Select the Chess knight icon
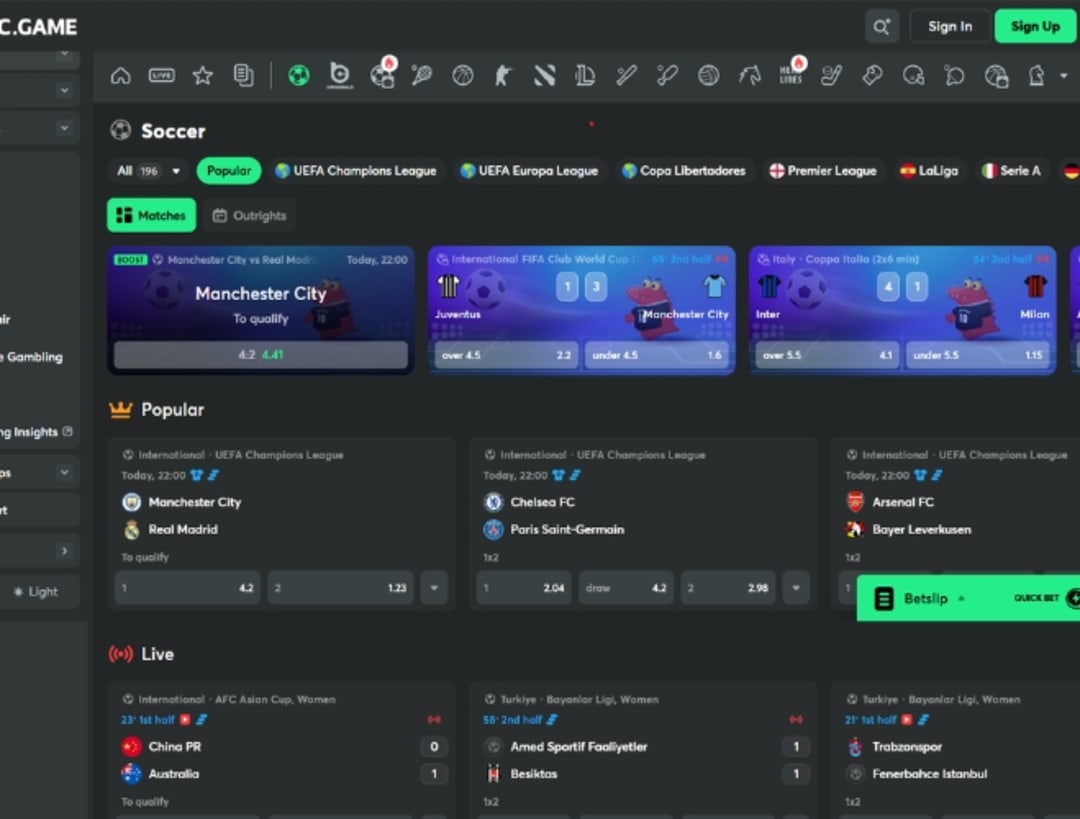The width and height of the screenshot is (1080, 819). [1036, 75]
